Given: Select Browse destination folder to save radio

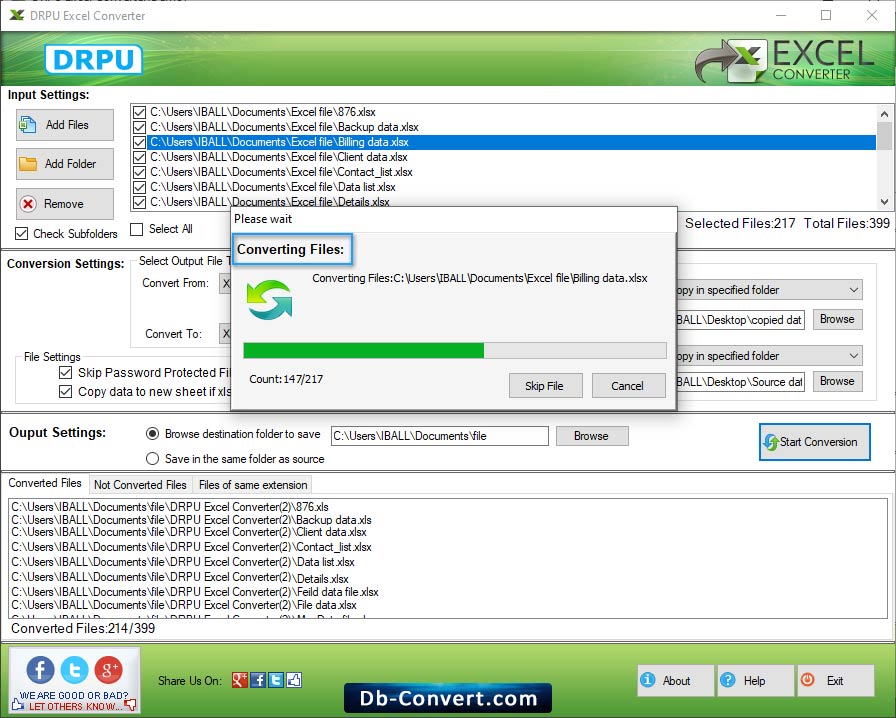Looking at the screenshot, I should click(x=153, y=434).
